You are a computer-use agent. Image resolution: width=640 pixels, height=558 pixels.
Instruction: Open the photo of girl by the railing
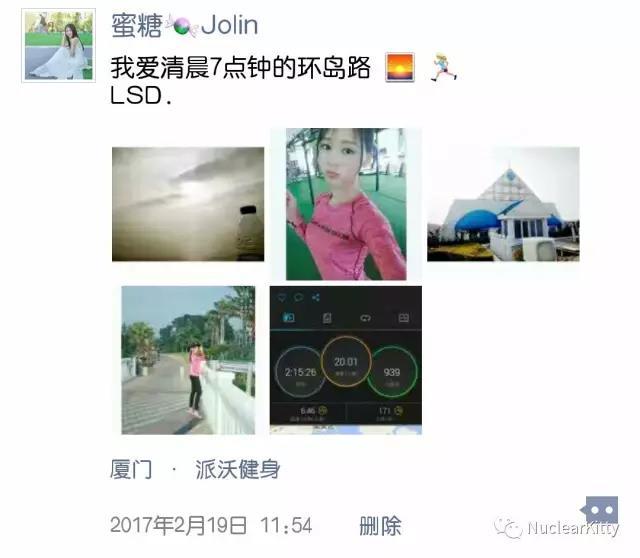click(x=188, y=360)
